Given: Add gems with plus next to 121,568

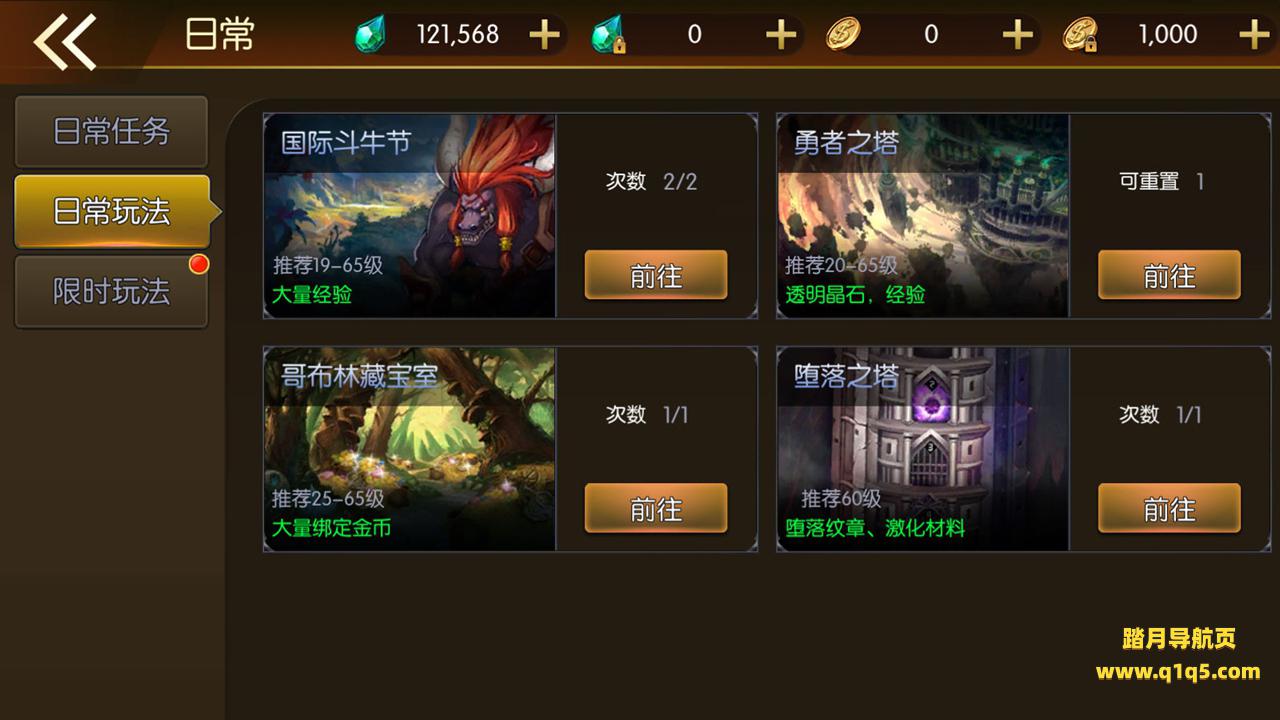Looking at the screenshot, I should [x=544, y=35].
